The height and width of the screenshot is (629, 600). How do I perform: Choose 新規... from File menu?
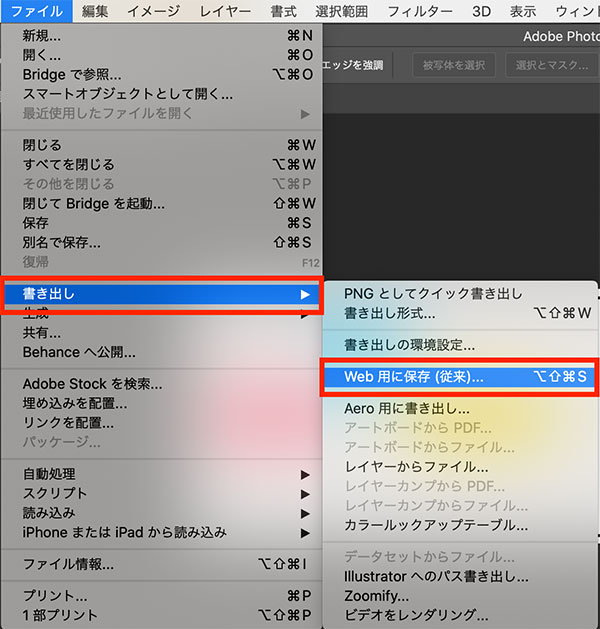(162, 36)
